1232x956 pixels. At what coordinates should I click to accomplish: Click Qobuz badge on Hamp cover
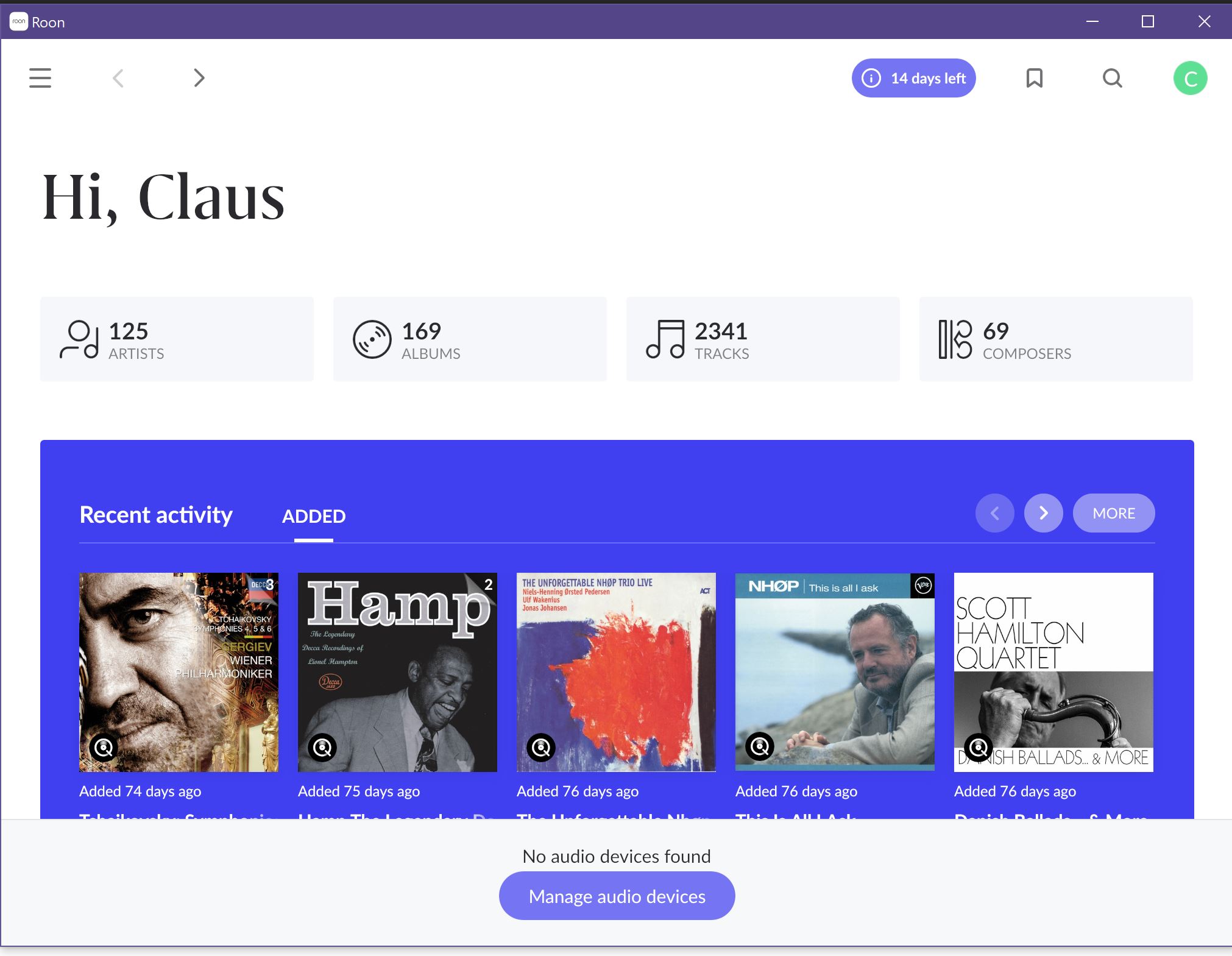coord(322,747)
